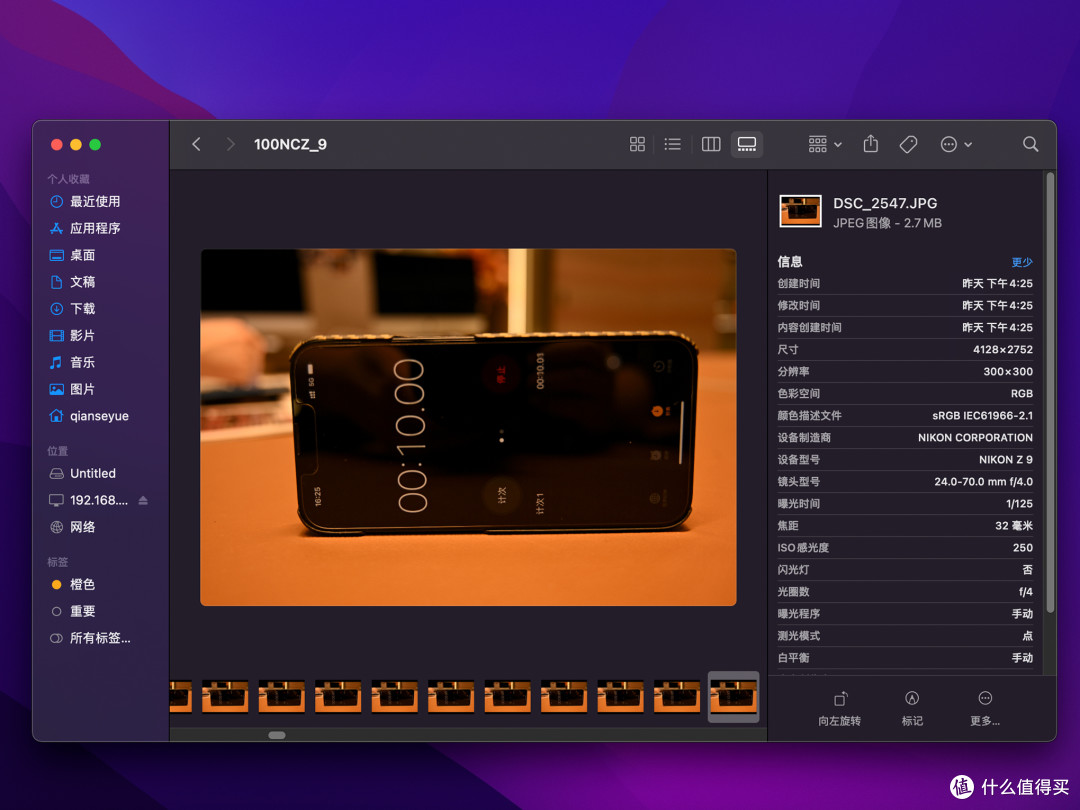
Task: Click the large phone stopwatch preview image
Action: click(x=468, y=427)
